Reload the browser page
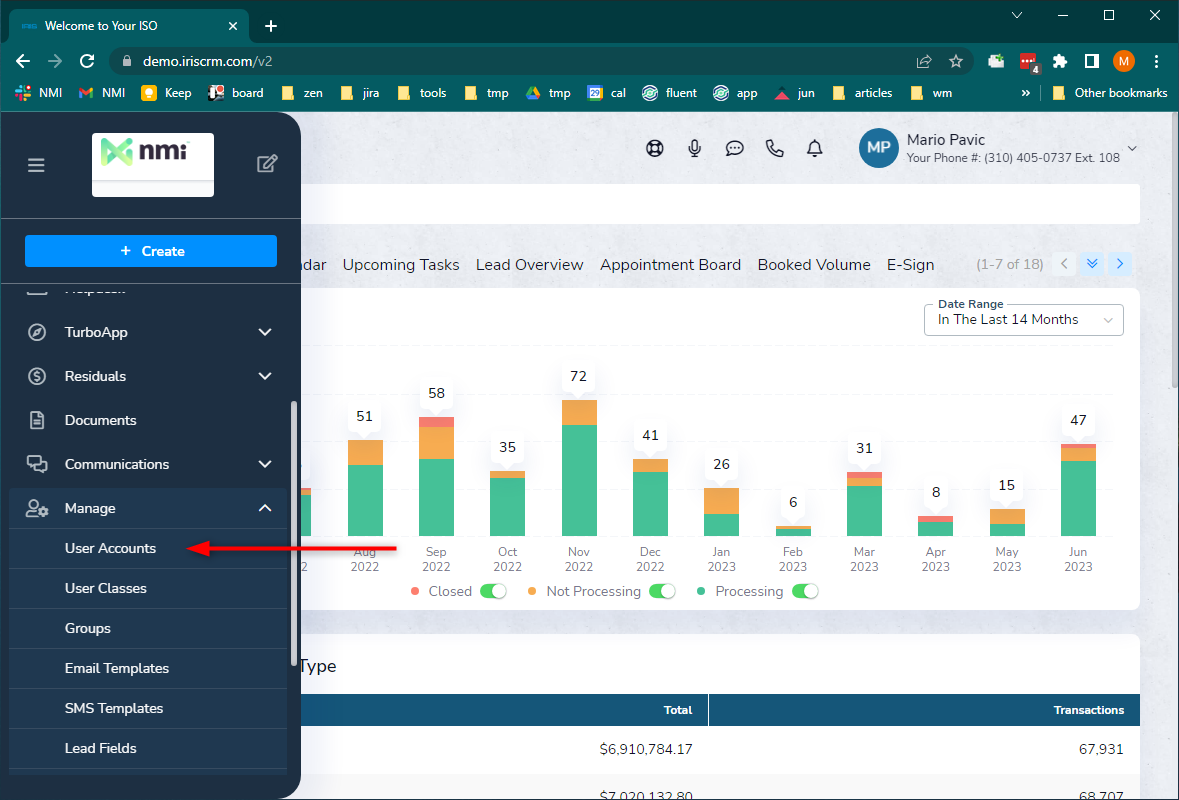The width and height of the screenshot is (1179, 800). (87, 61)
